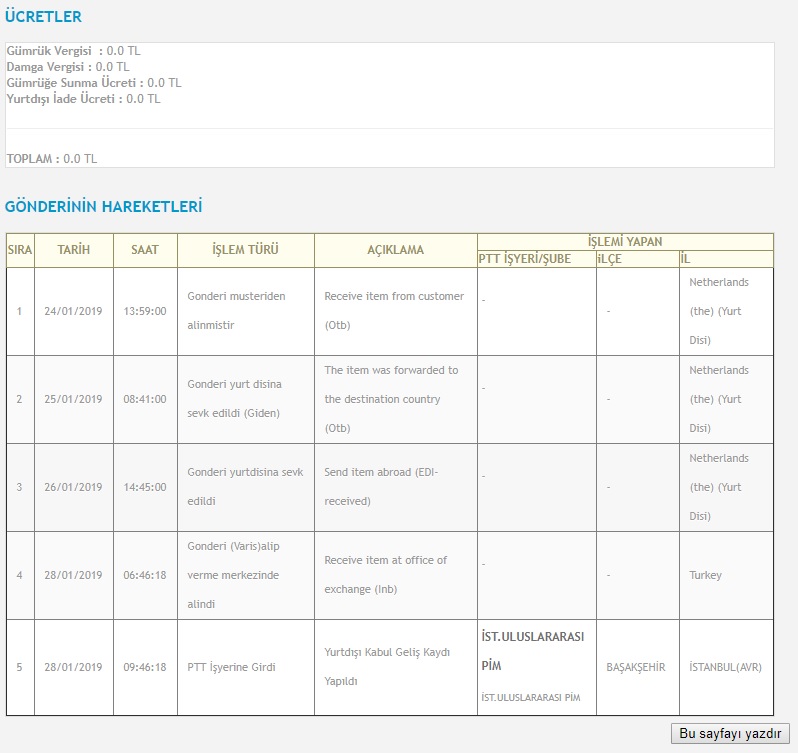Click the TARİH column header

point(74,250)
